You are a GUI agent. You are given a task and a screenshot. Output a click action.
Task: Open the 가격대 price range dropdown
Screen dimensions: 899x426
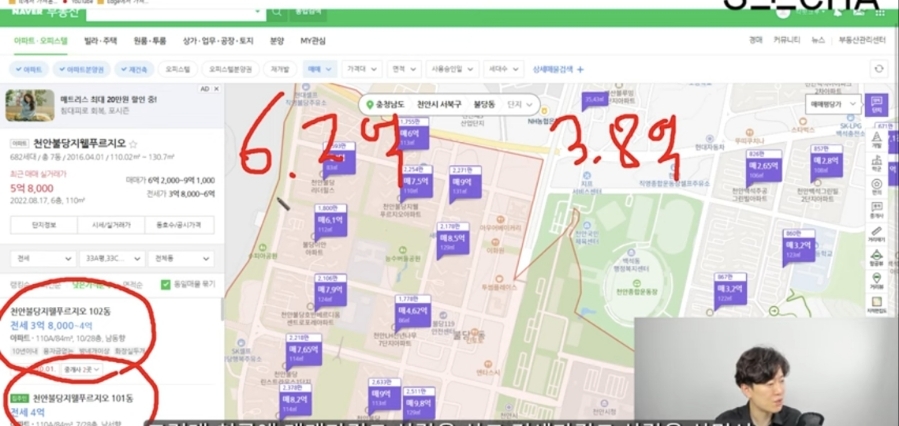pyautogui.click(x=362, y=69)
